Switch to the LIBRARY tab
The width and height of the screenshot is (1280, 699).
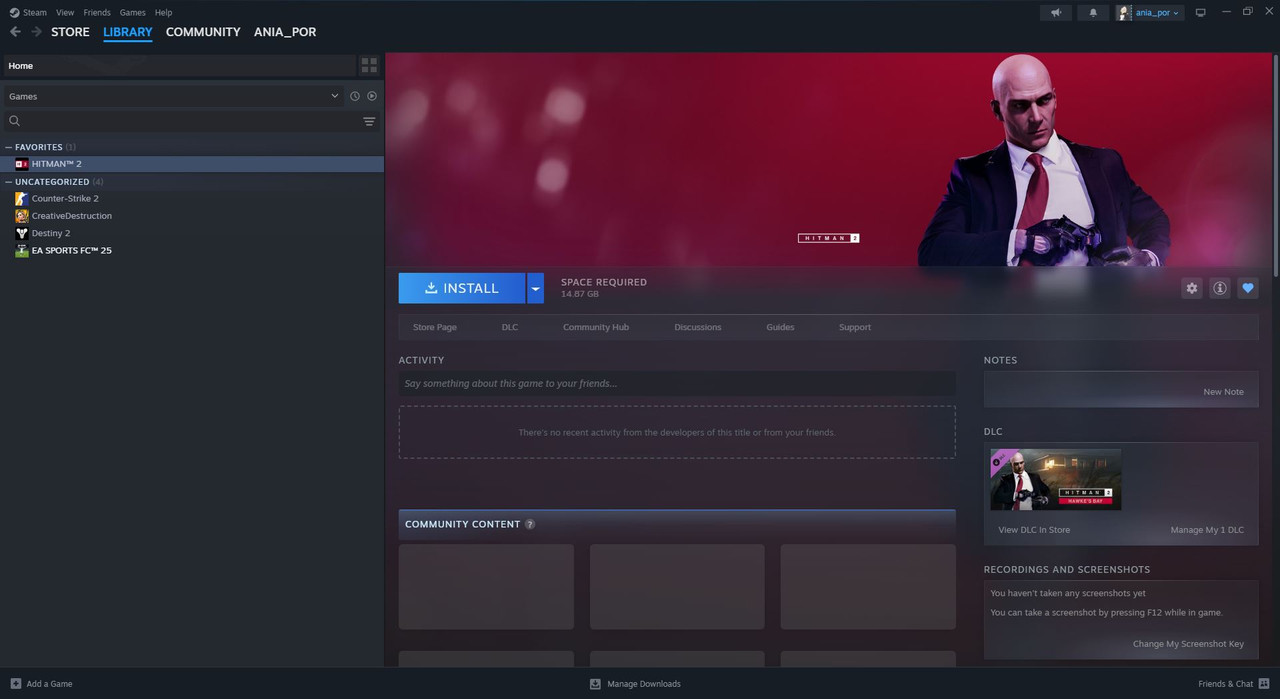tap(128, 32)
